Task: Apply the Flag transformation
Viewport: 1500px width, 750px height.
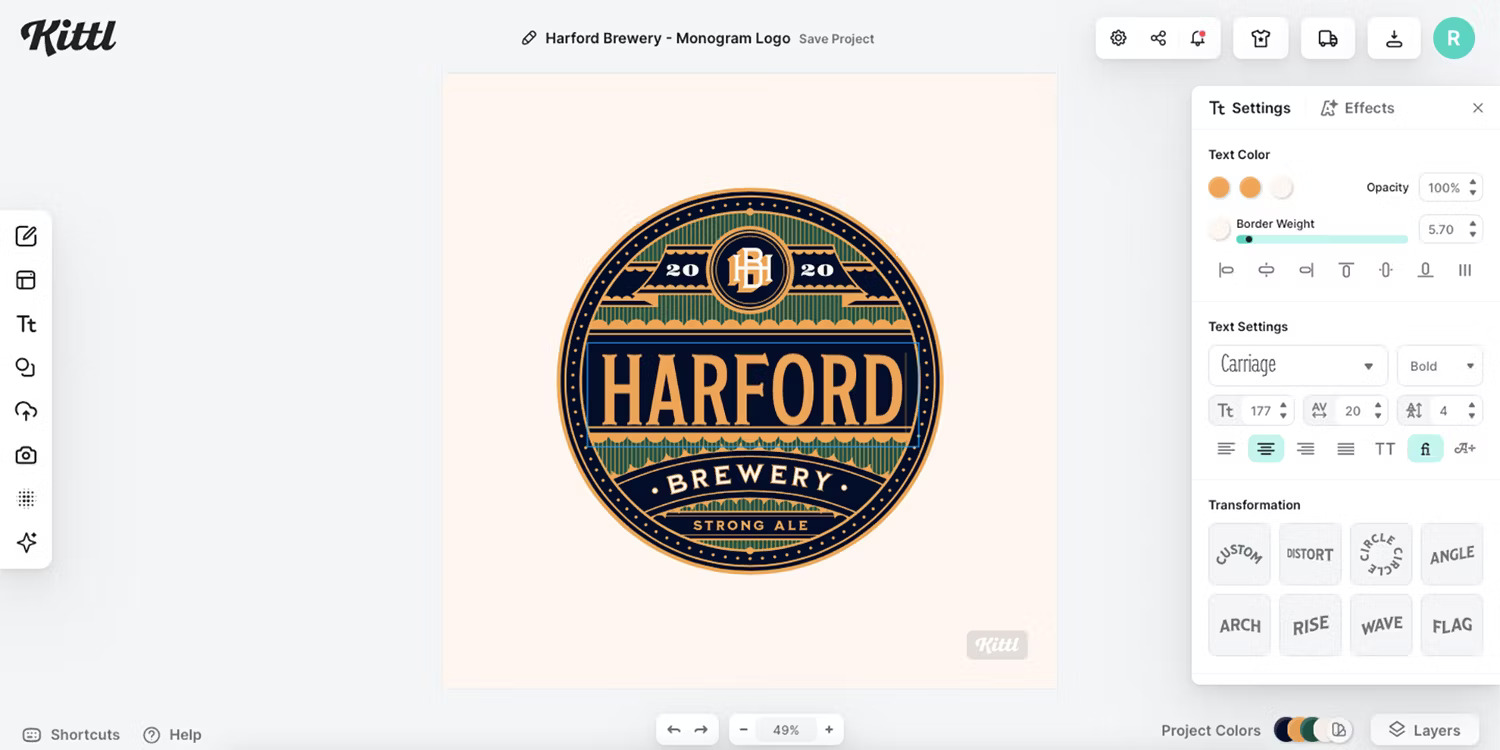Action: click(1452, 625)
